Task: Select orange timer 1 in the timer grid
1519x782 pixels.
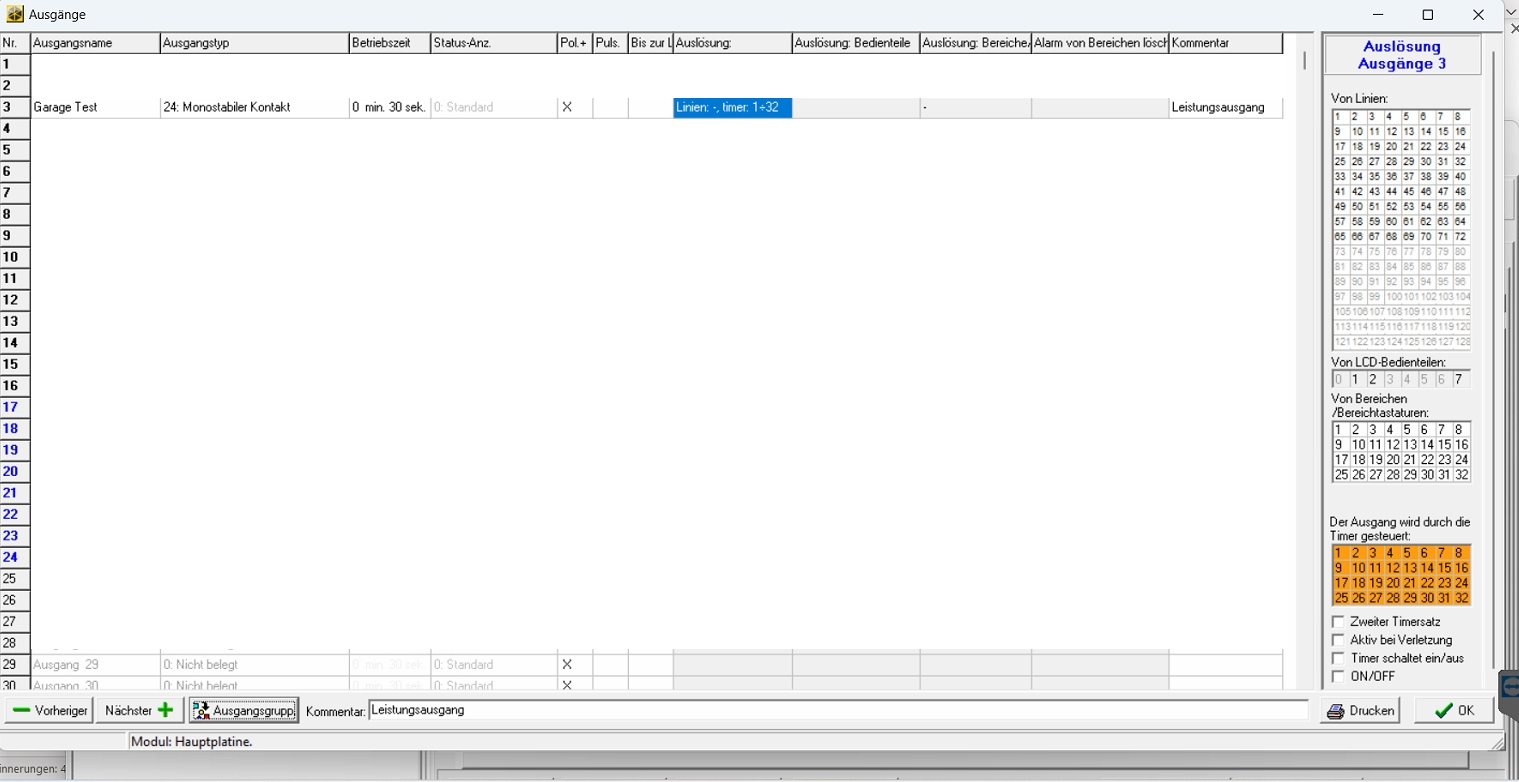Action: 1339,553
